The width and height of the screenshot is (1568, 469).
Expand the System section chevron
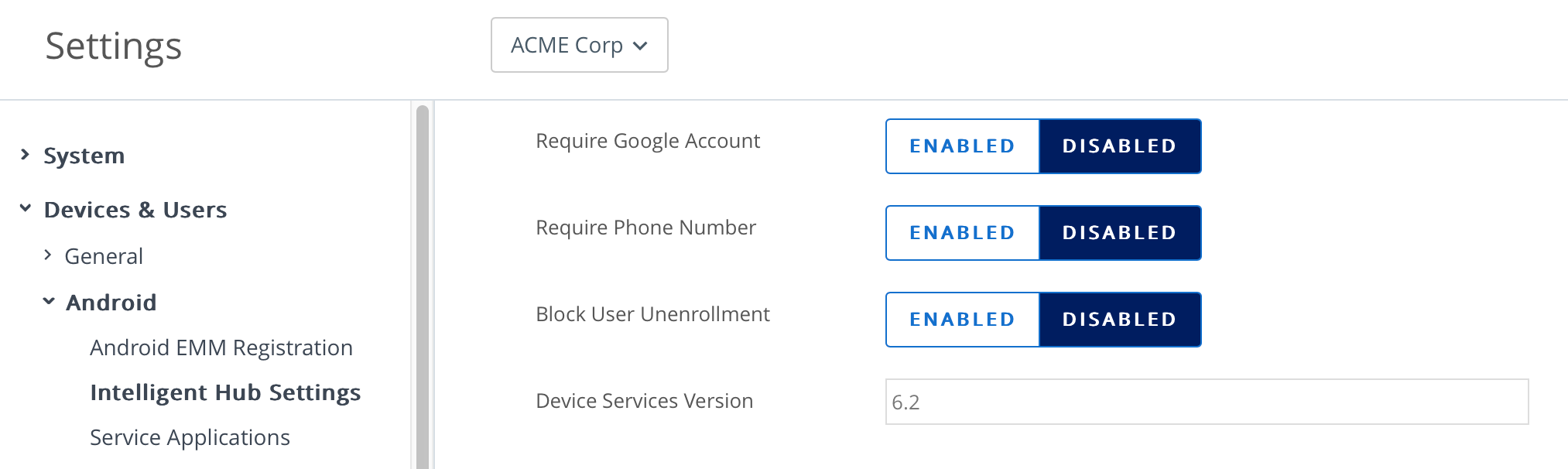pos(26,155)
